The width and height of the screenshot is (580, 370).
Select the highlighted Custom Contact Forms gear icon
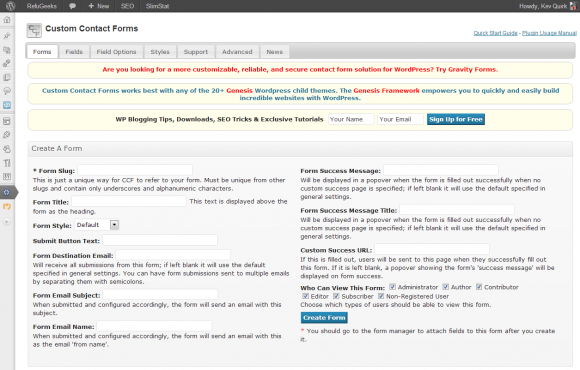tap(7, 192)
